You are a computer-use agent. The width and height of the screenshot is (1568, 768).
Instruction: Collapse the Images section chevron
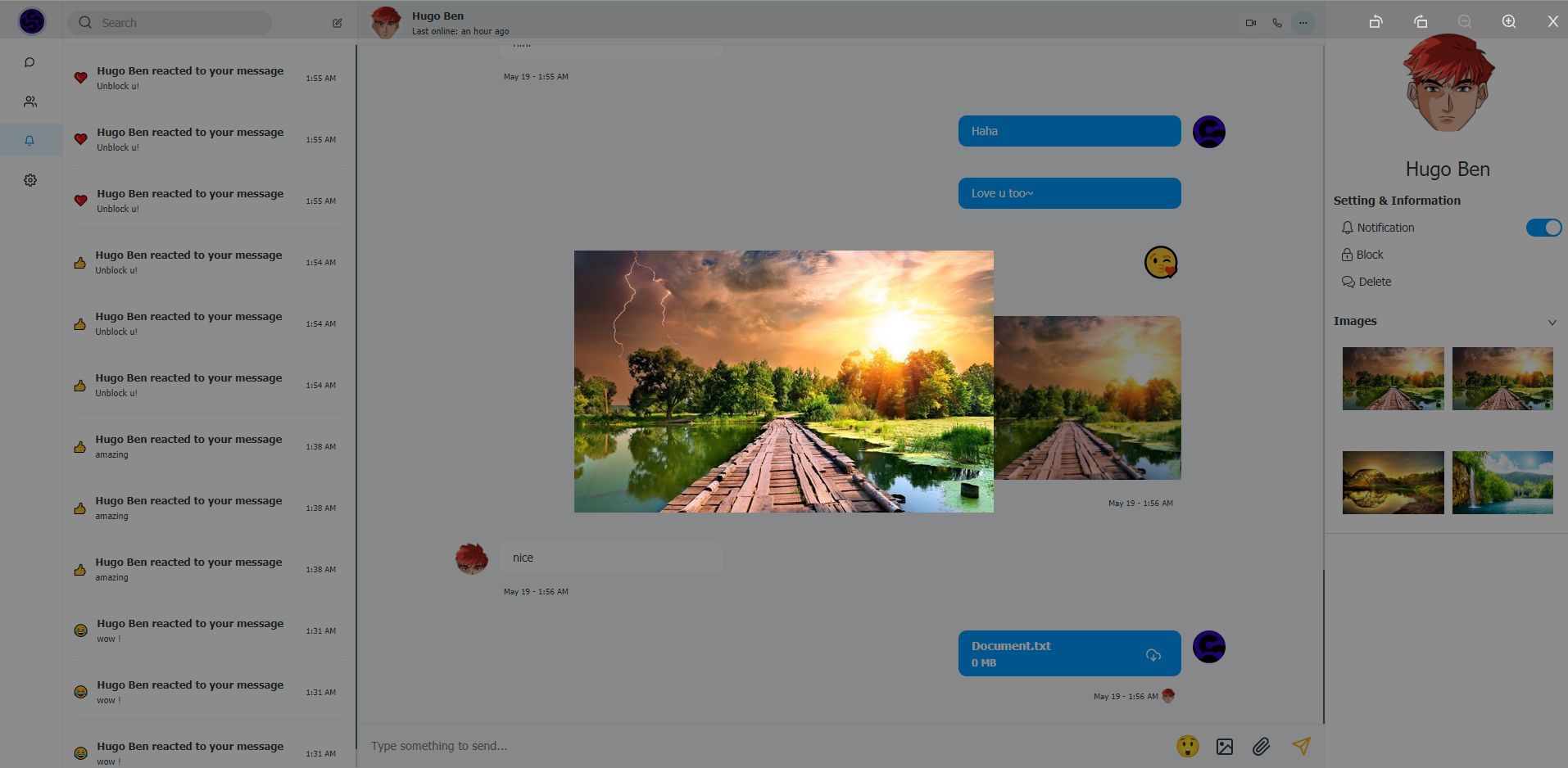point(1551,323)
